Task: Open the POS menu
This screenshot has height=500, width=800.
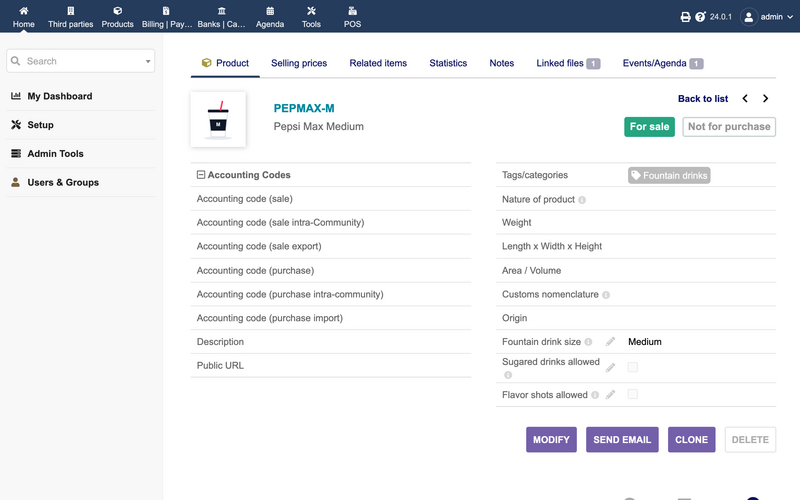Action: [x=353, y=17]
